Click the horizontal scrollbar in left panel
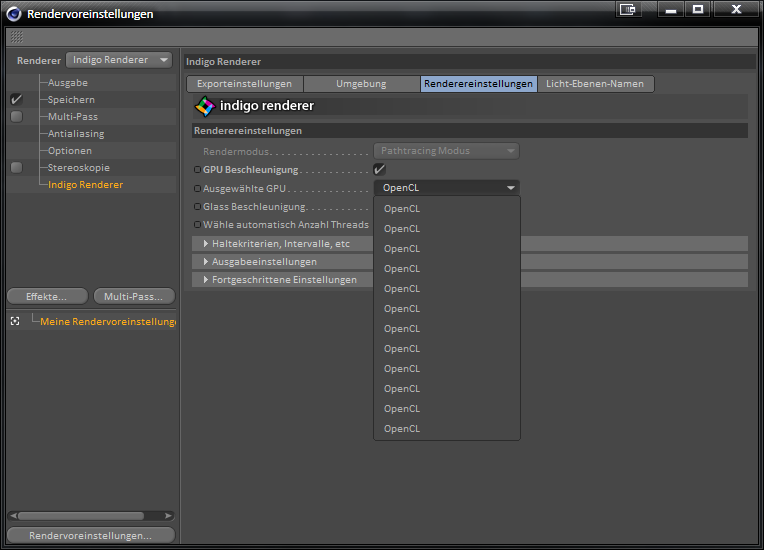 click(80, 516)
